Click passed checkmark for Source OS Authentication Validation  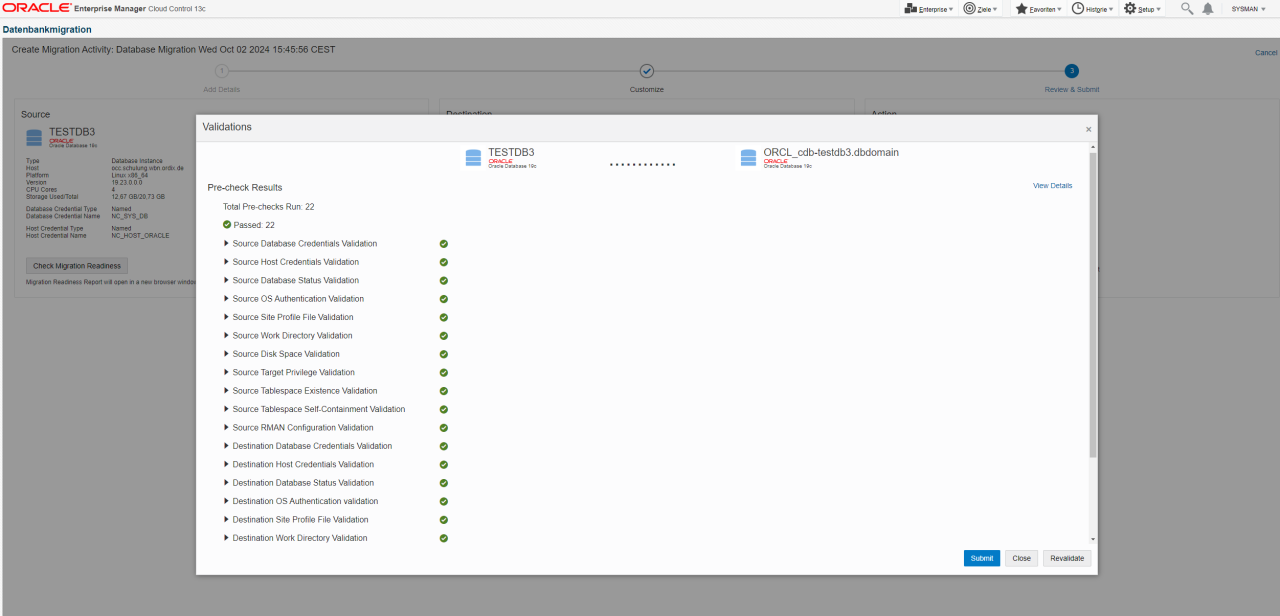pos(444,299)
